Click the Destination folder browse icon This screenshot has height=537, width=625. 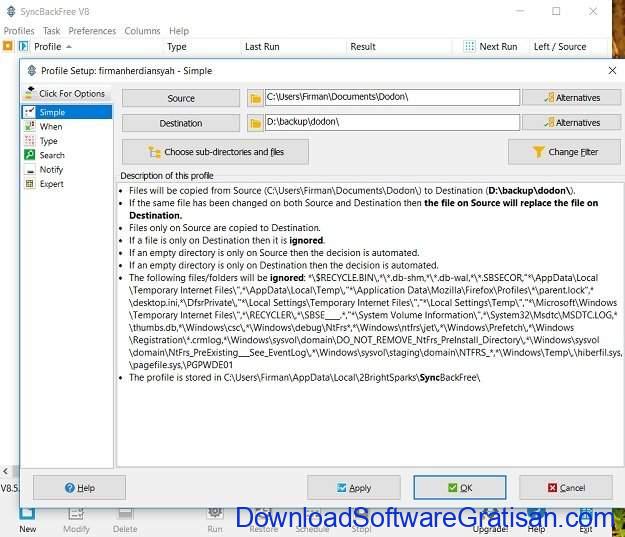click(255, 123)
